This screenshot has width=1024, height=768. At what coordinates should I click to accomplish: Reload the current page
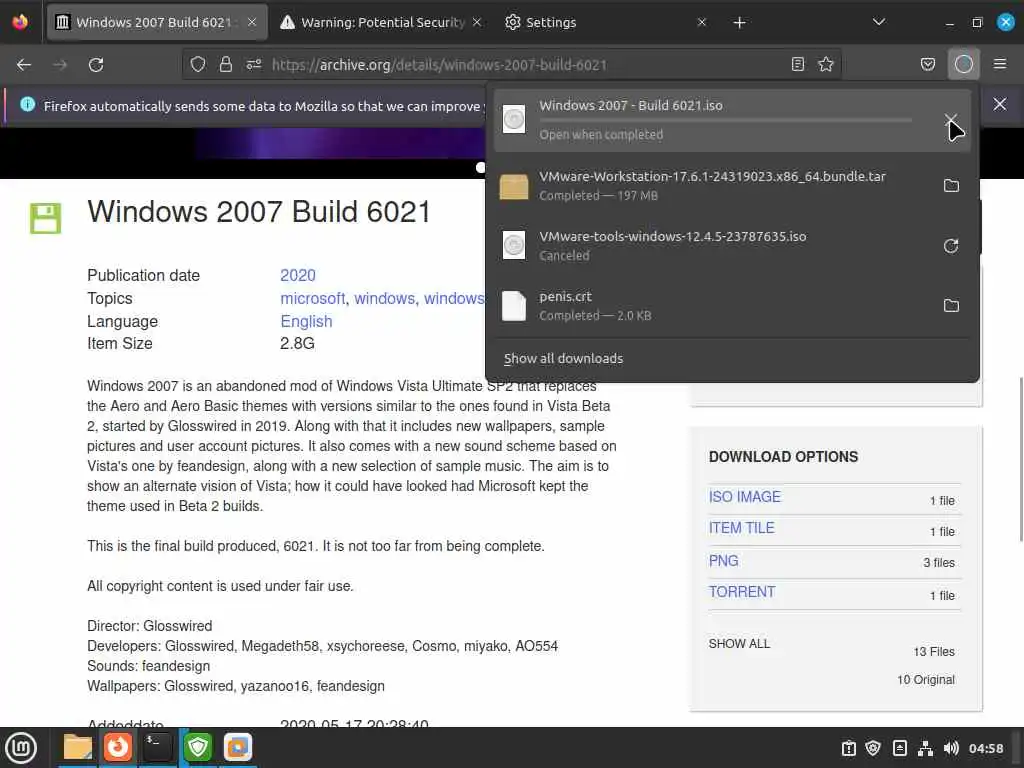[x=96, y=65]
